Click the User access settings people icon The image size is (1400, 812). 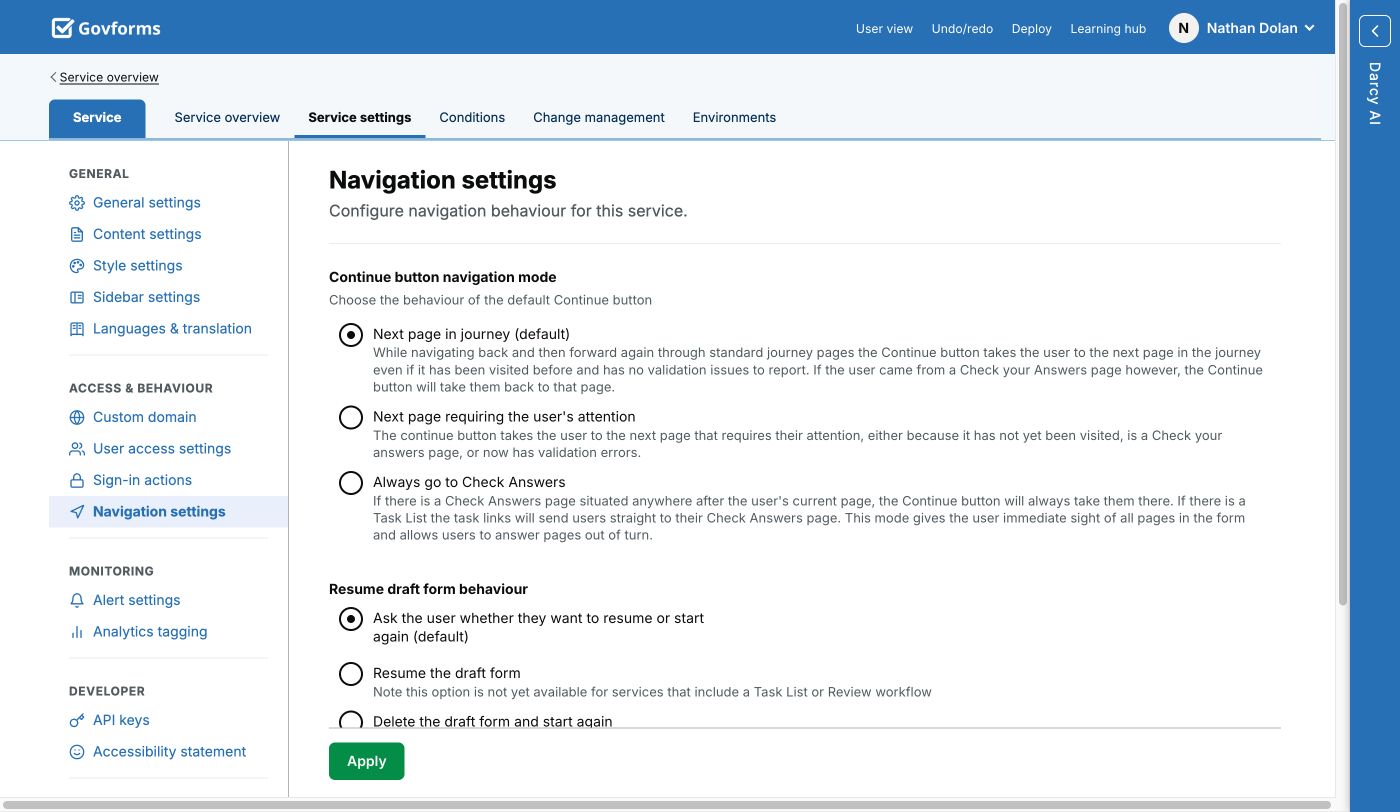[77, 449]
